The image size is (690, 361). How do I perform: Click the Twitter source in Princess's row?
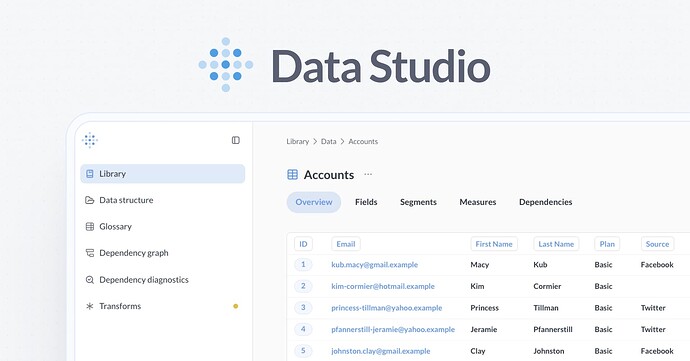click(653, 308)
